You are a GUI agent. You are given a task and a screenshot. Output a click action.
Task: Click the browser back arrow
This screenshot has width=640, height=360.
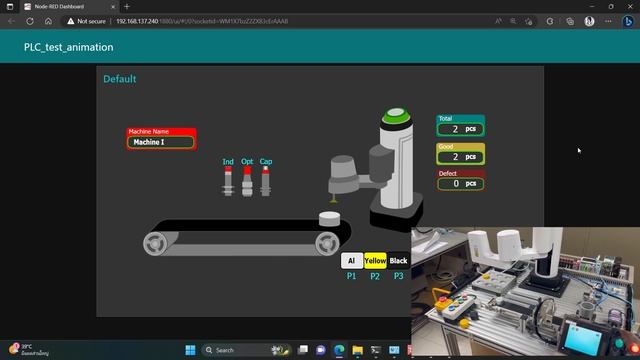pyautogui.click(x=11, y=21)
